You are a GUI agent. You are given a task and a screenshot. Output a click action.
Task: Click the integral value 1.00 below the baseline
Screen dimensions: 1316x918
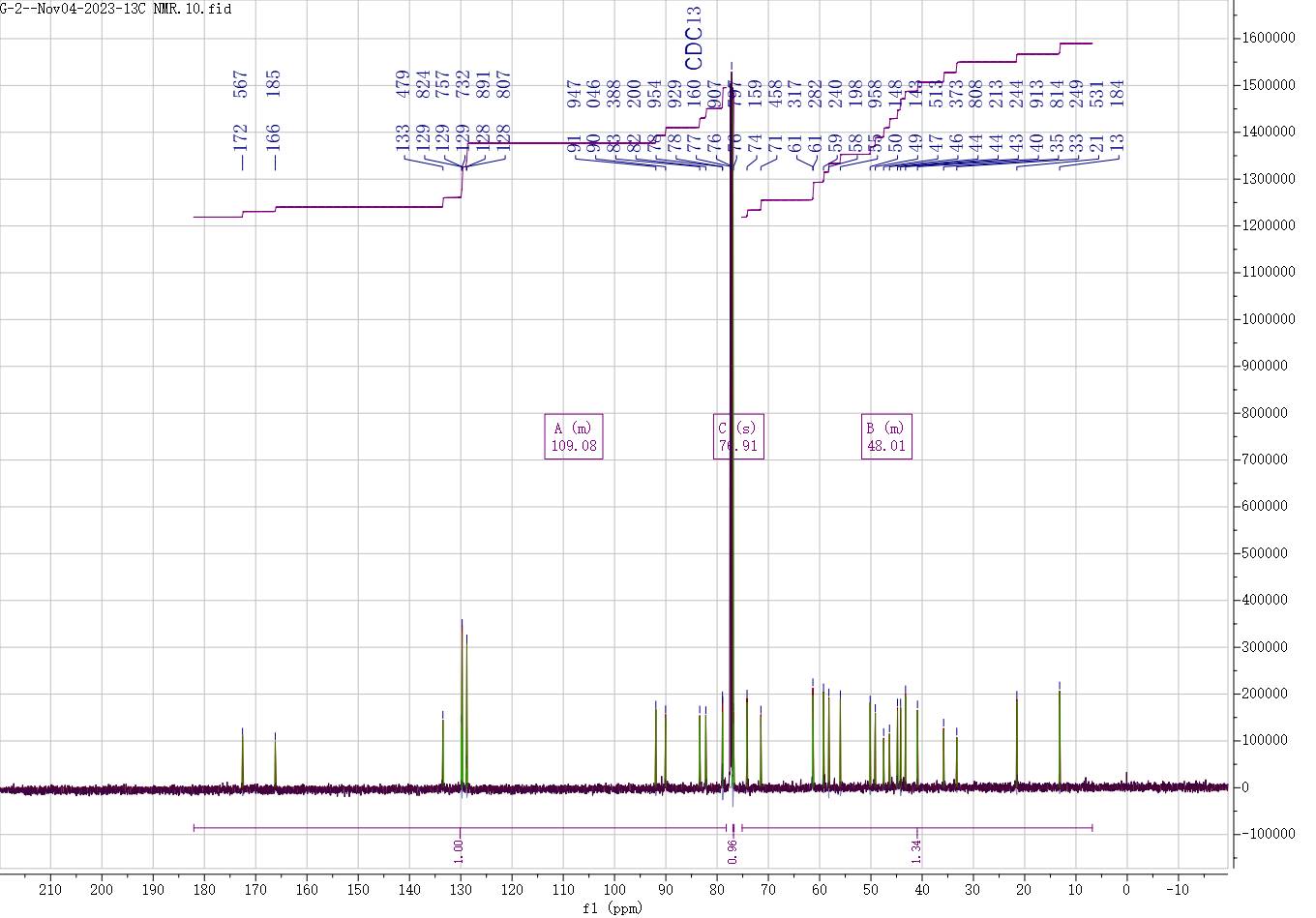point(459,850)
